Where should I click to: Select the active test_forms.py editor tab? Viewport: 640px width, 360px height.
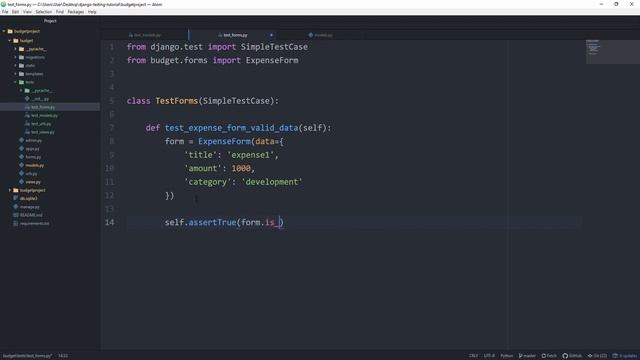coord(233,35)
